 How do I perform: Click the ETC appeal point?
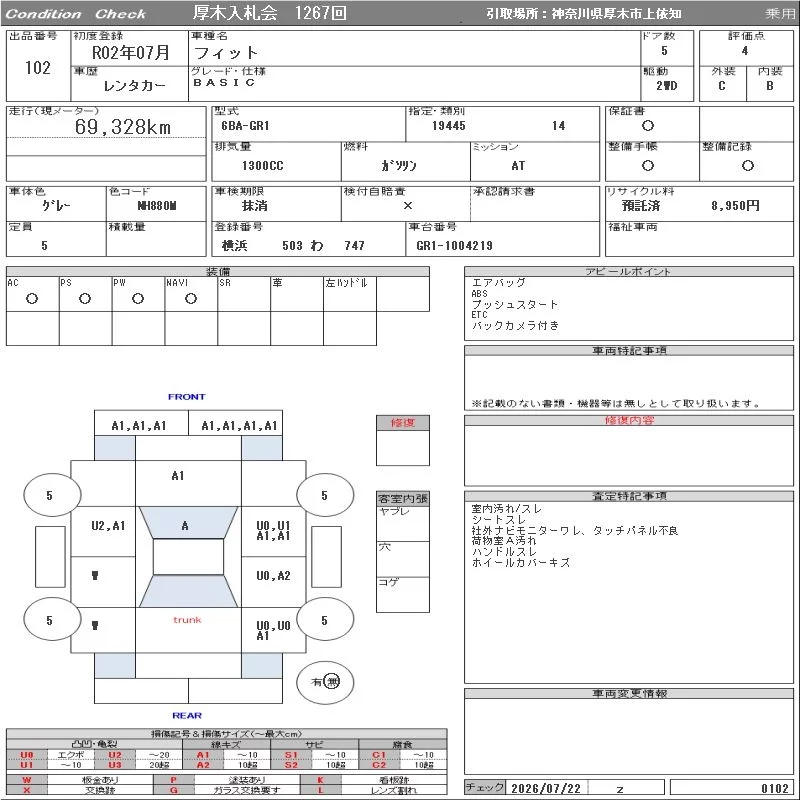pyautogui.click(x=479, y=315)
